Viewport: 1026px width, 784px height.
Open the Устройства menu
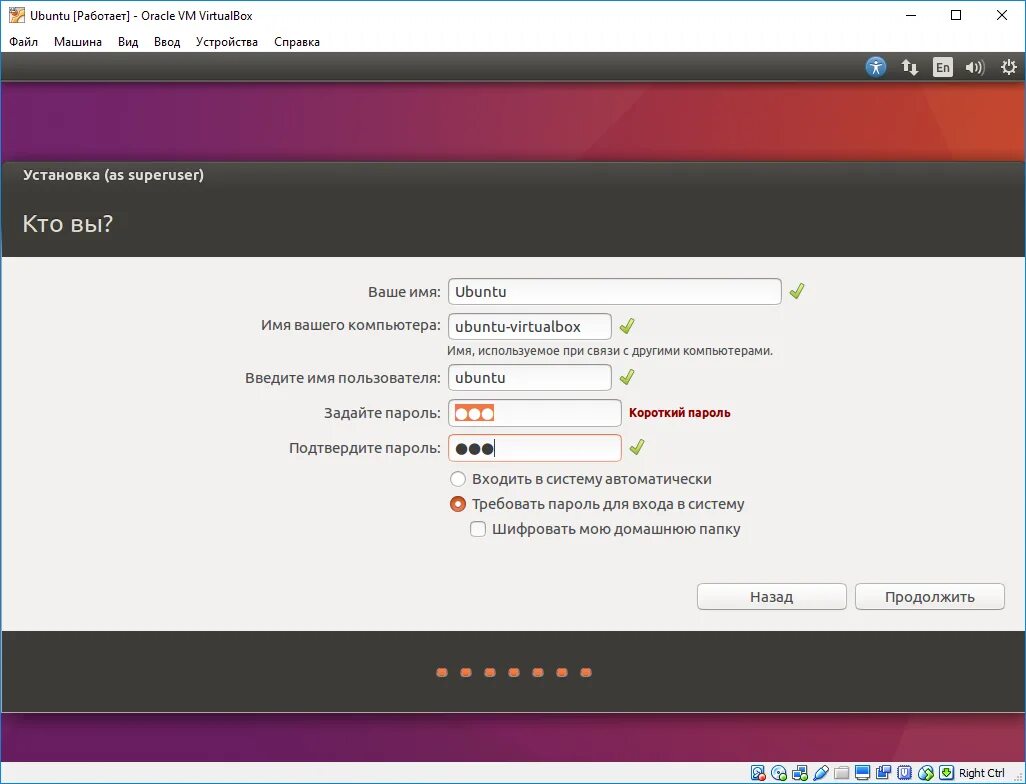click(226, 42)
